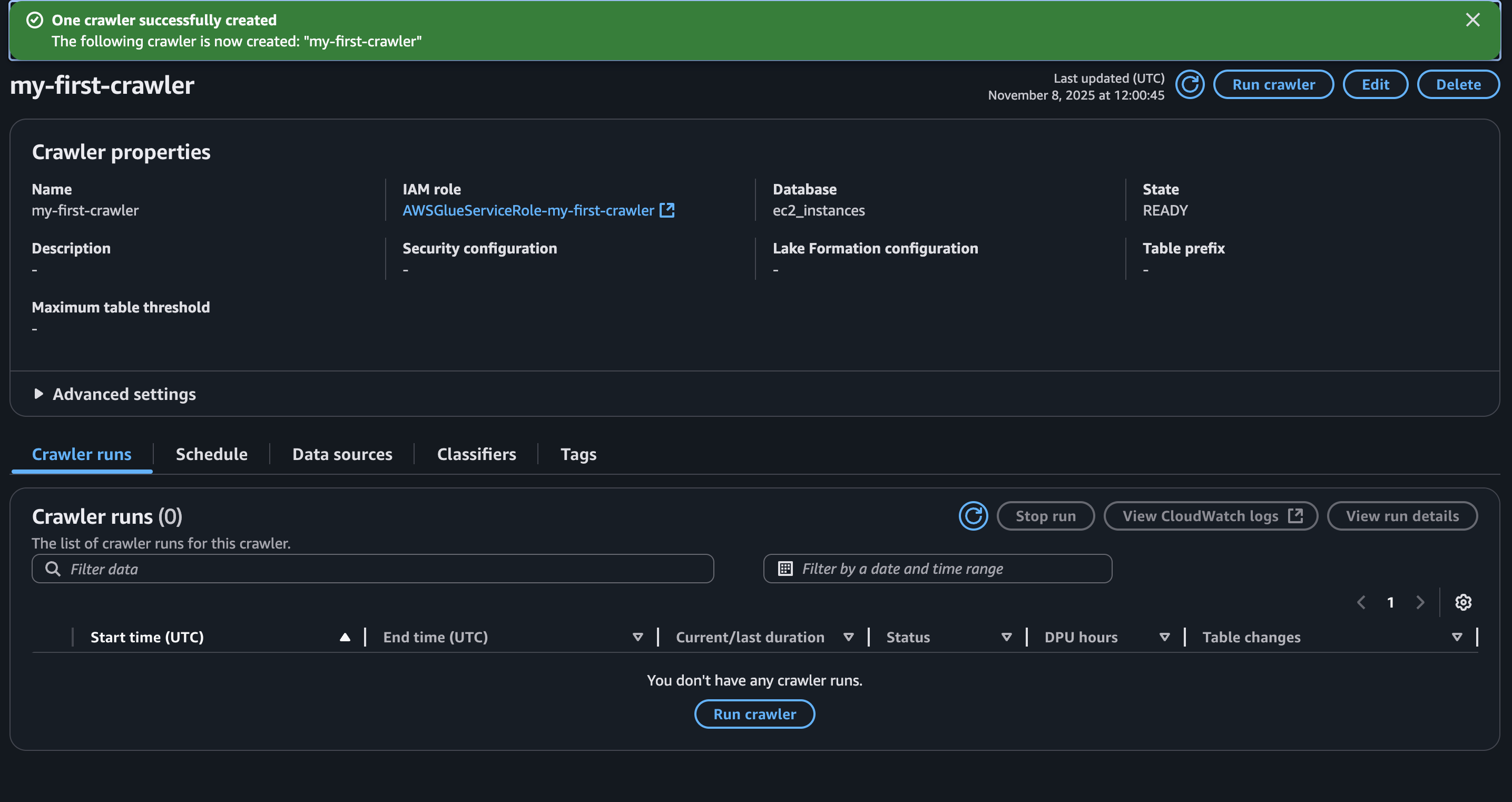Refresh the Crawler runs list
Viewport: 1512px width, 802px height.
point(973,516)
